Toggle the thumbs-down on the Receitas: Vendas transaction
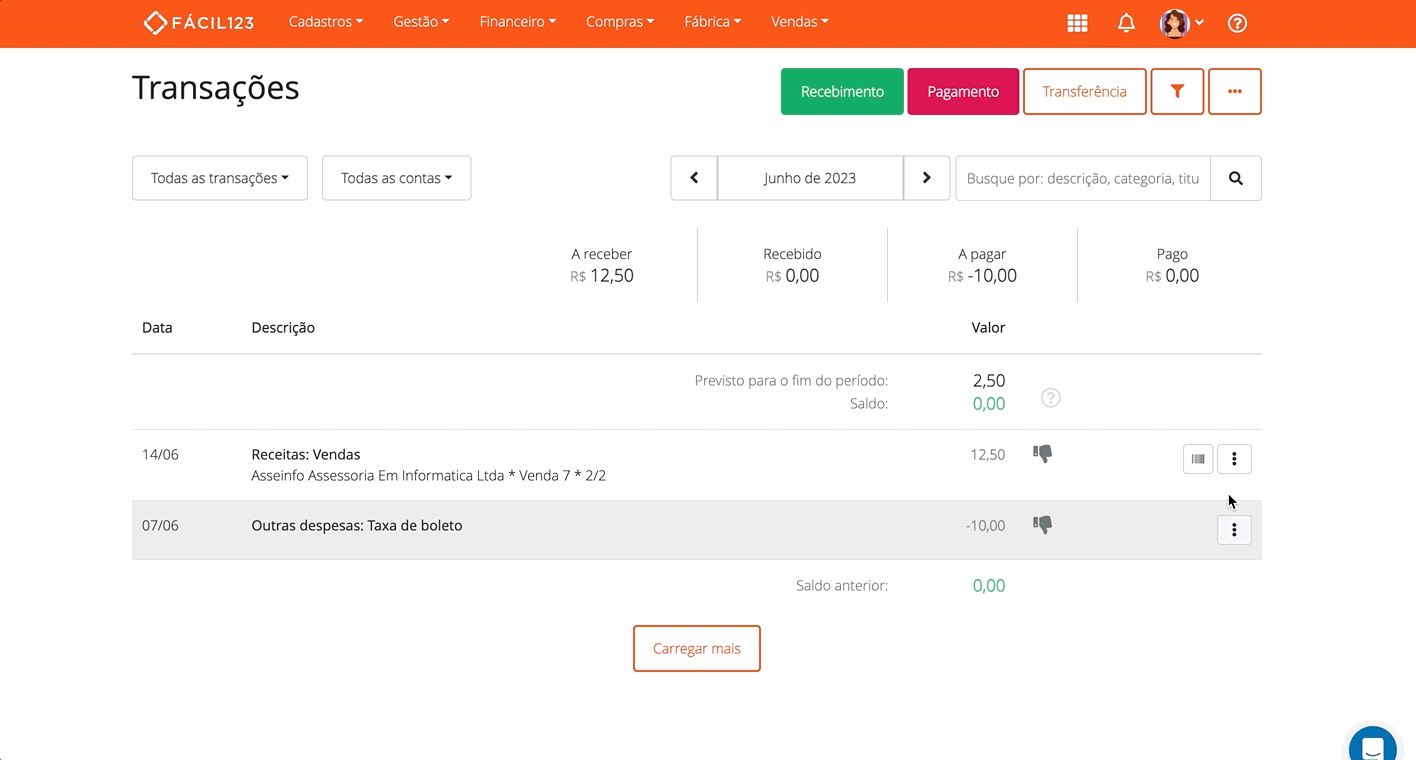The width and height of the screenshot is (1416, 760). [x=1042, y=453]
